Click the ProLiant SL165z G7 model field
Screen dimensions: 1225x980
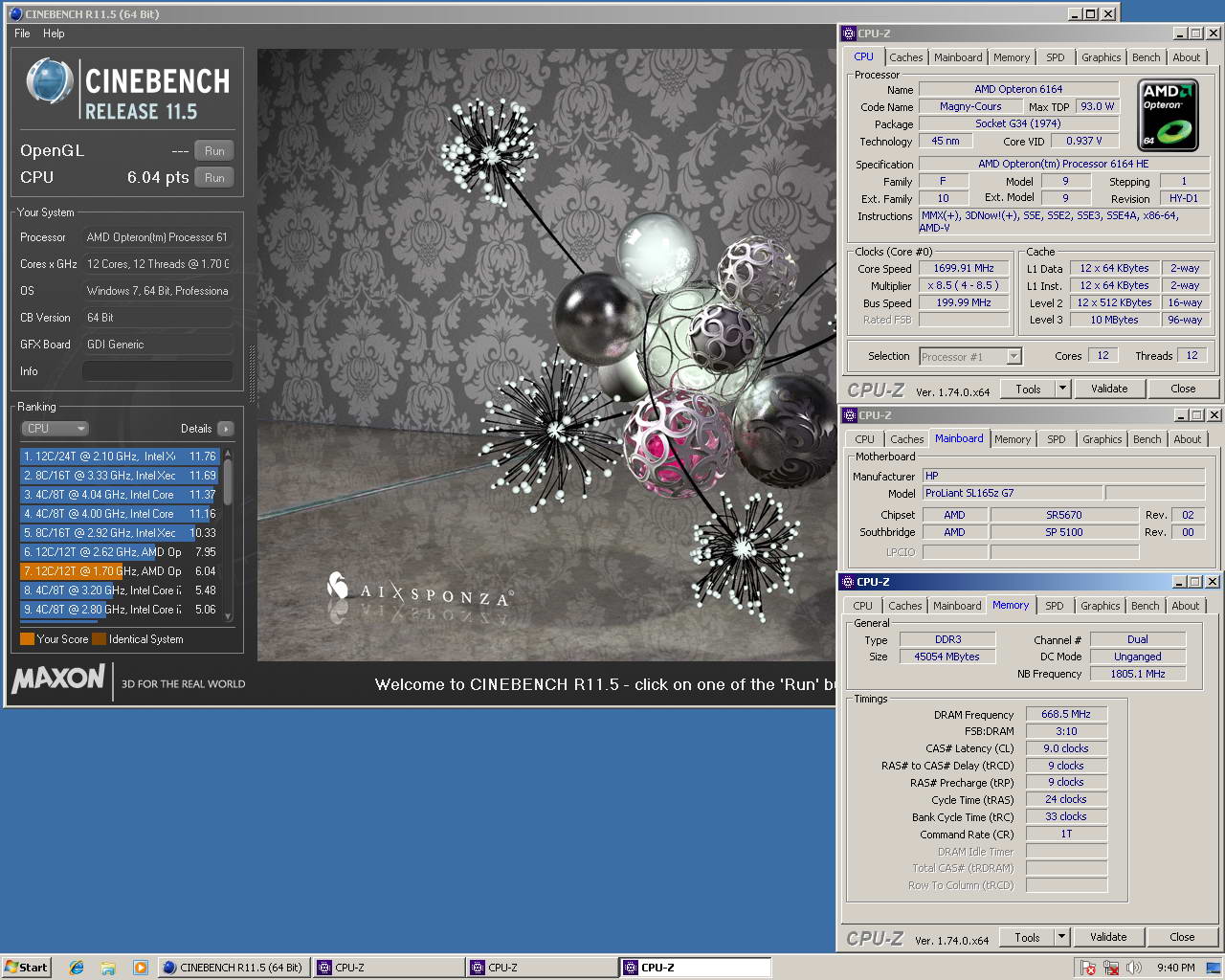[1012, 493]
